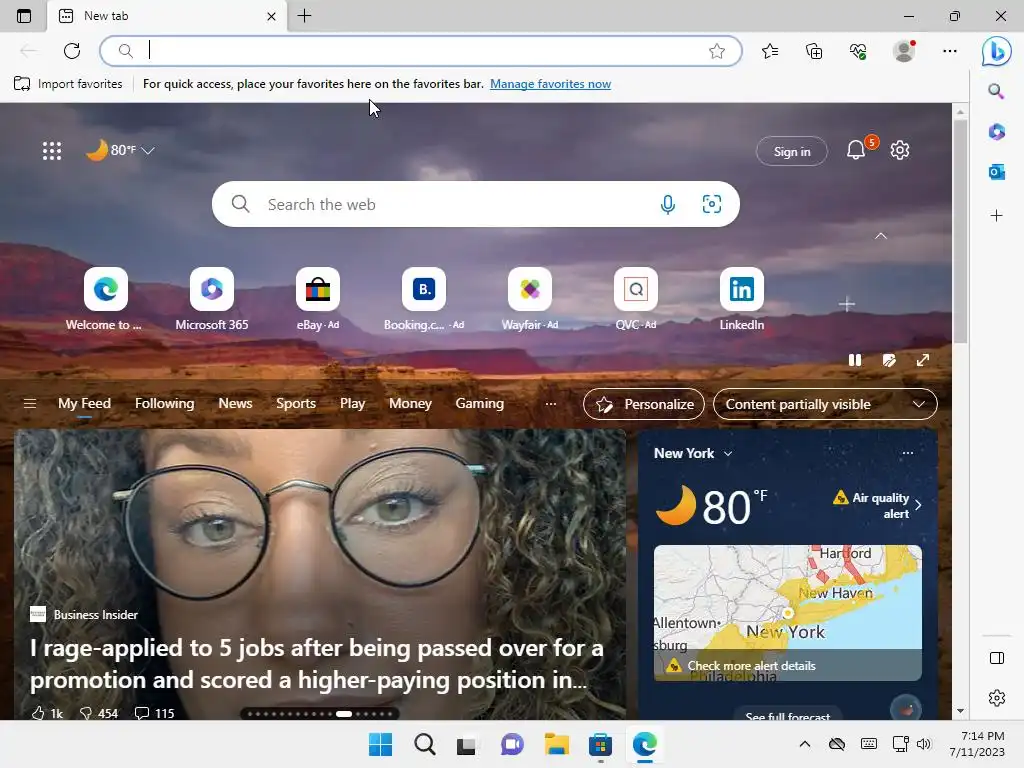1024x768 pixels.
Task: Open the Welcome to Edge quick link
Action: coord(105,299)
